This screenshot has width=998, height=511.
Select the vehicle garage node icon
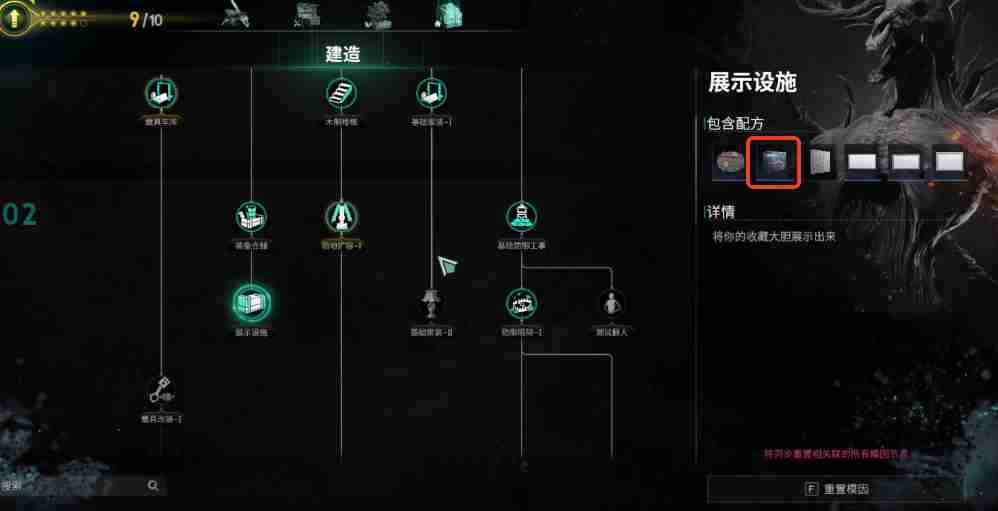coord(161,94)
